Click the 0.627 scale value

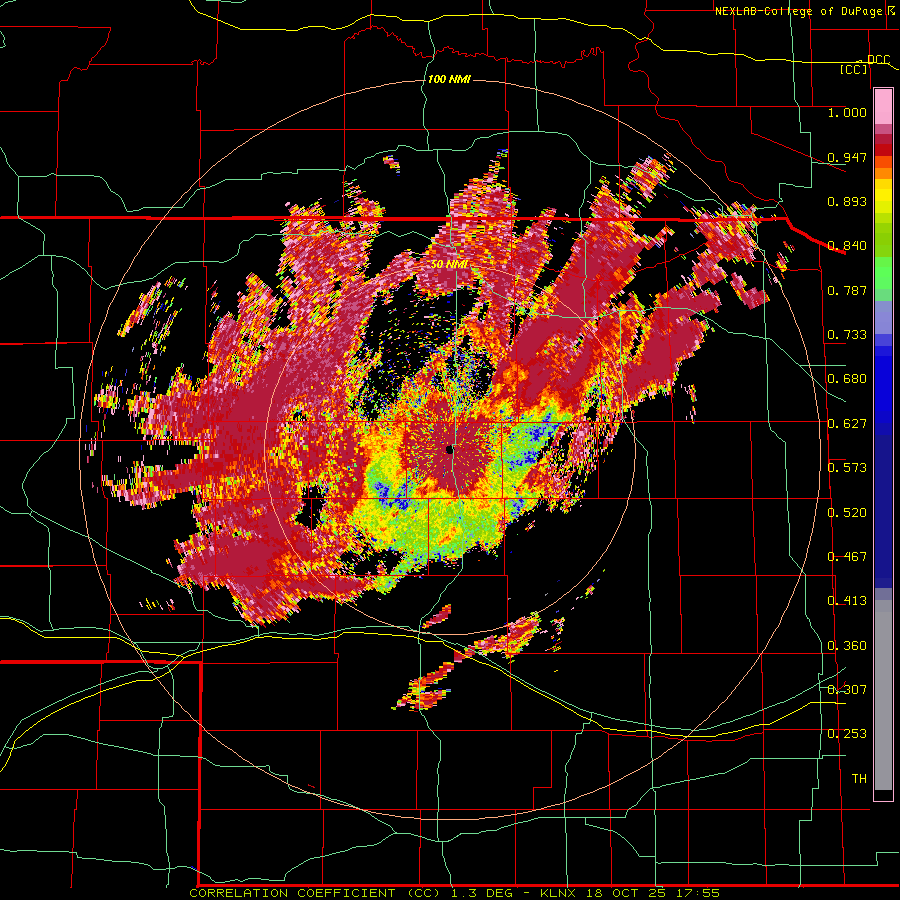point(847,424)
